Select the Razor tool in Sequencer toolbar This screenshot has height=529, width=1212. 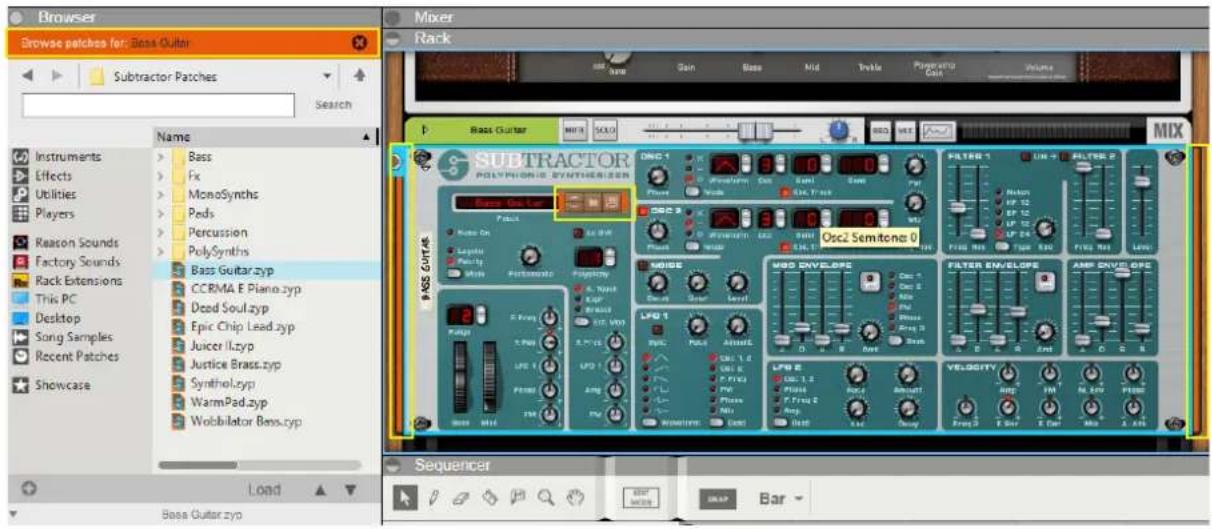pyautogui.click(x=491, y=496)
